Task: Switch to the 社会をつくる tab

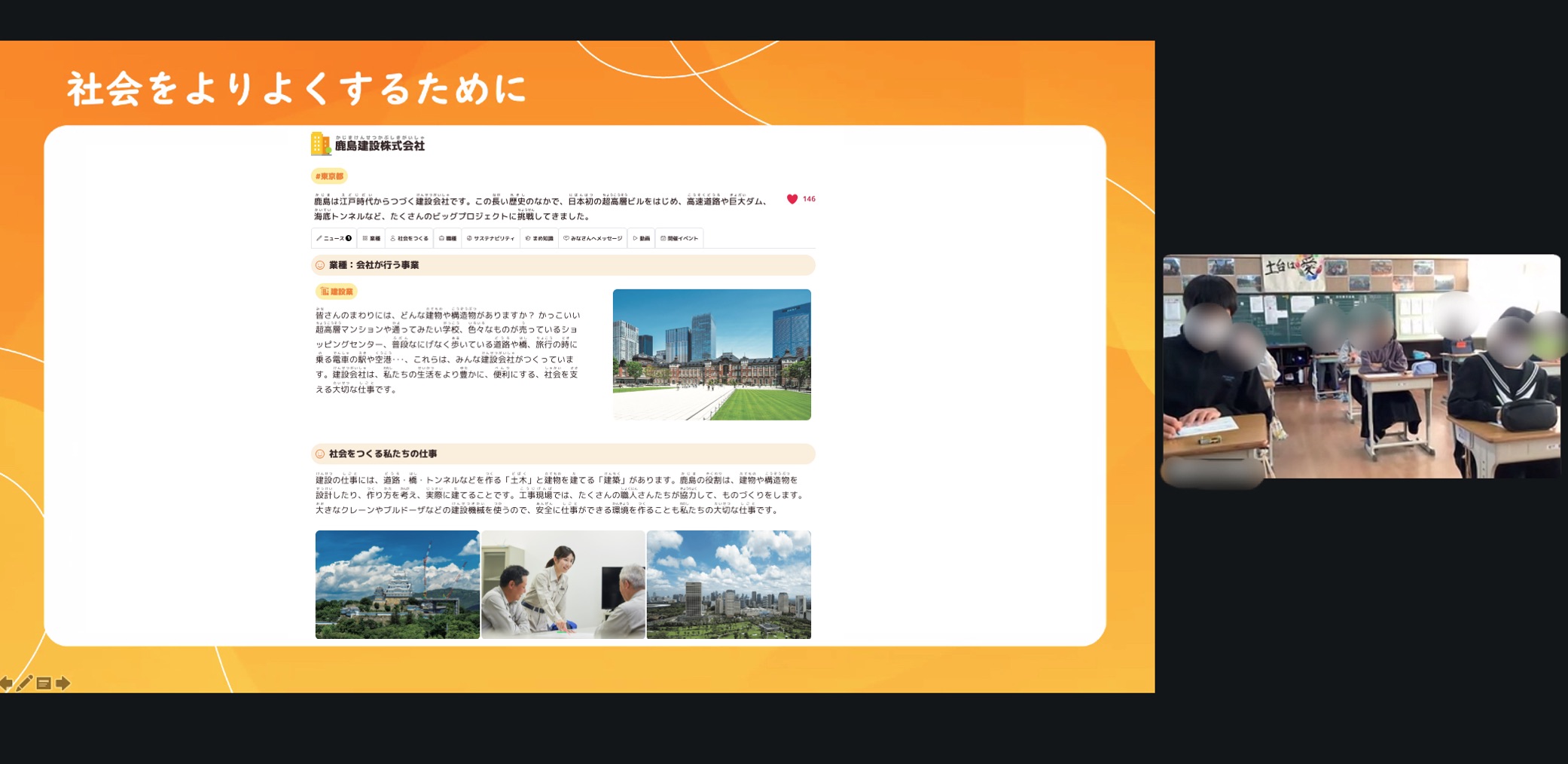Action: 410,238
